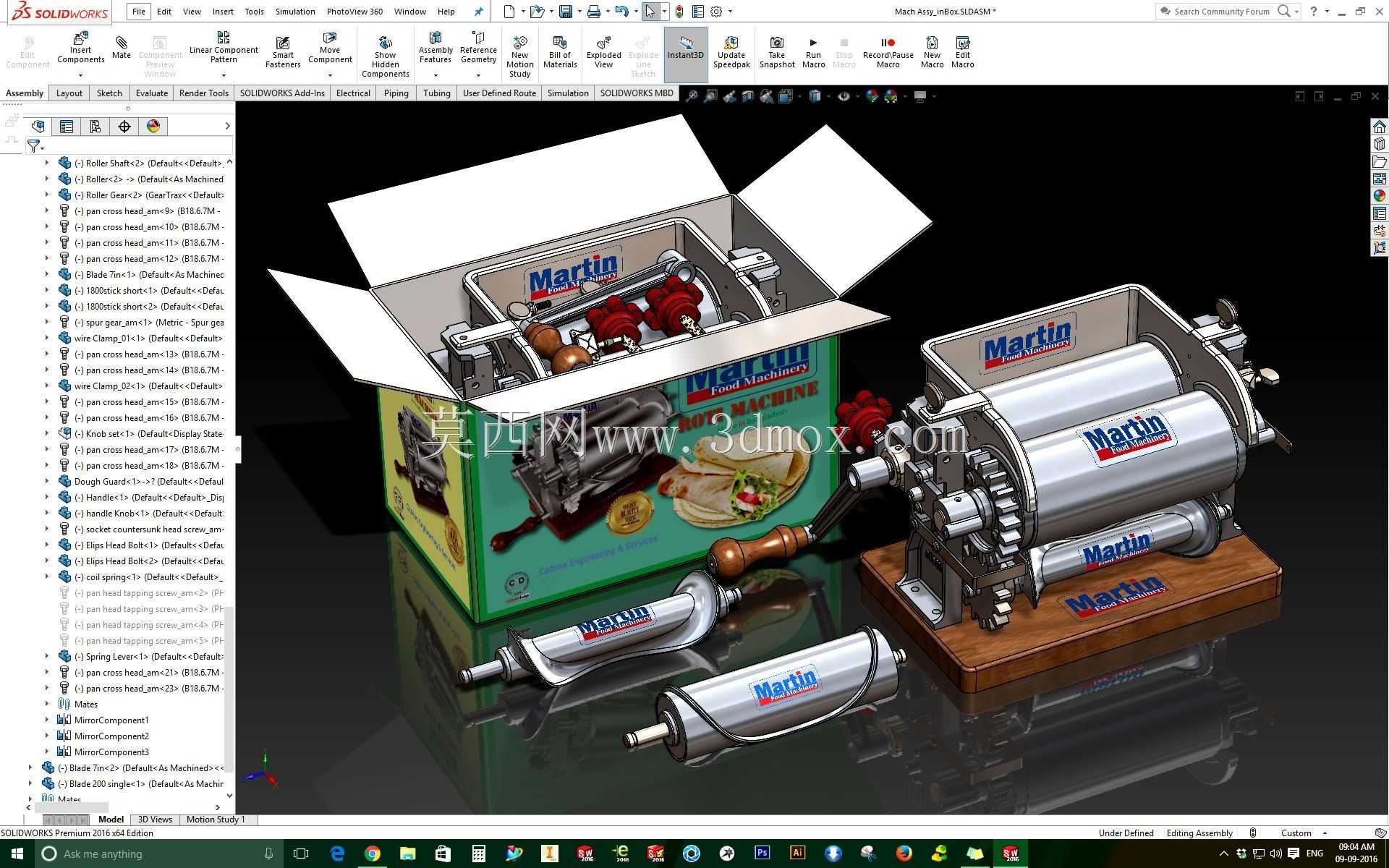The image size is (1389, 868).
Task: Open Photoshop from the taskbar
Action: 762,854
